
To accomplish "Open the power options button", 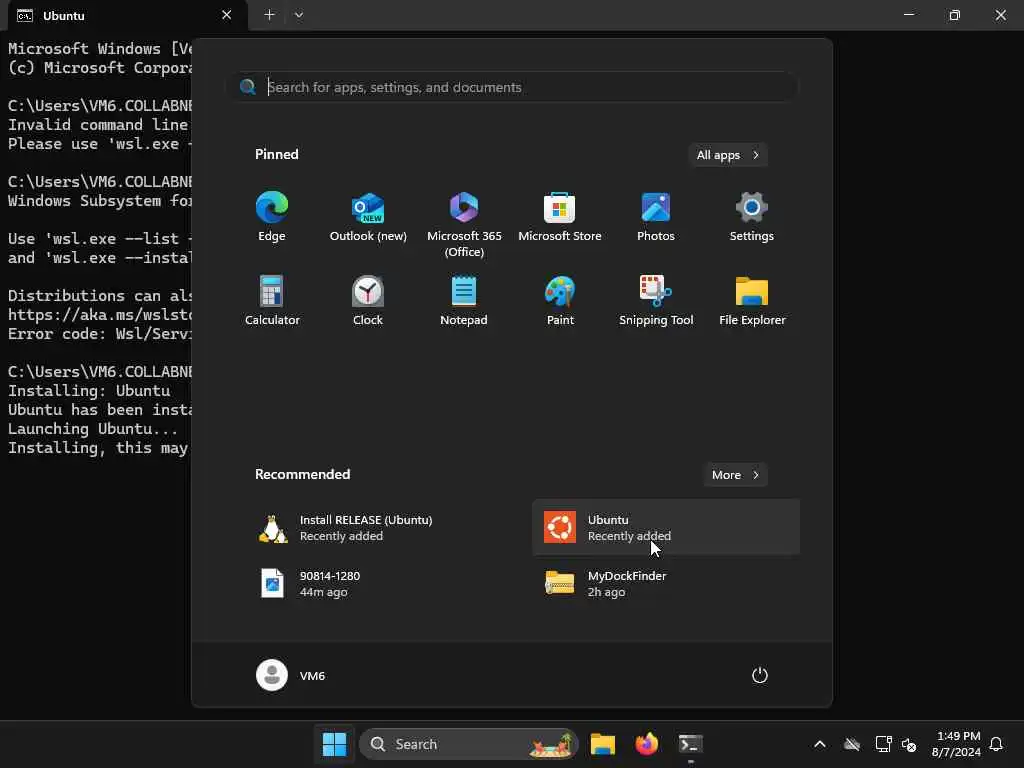I will point(760,675).
